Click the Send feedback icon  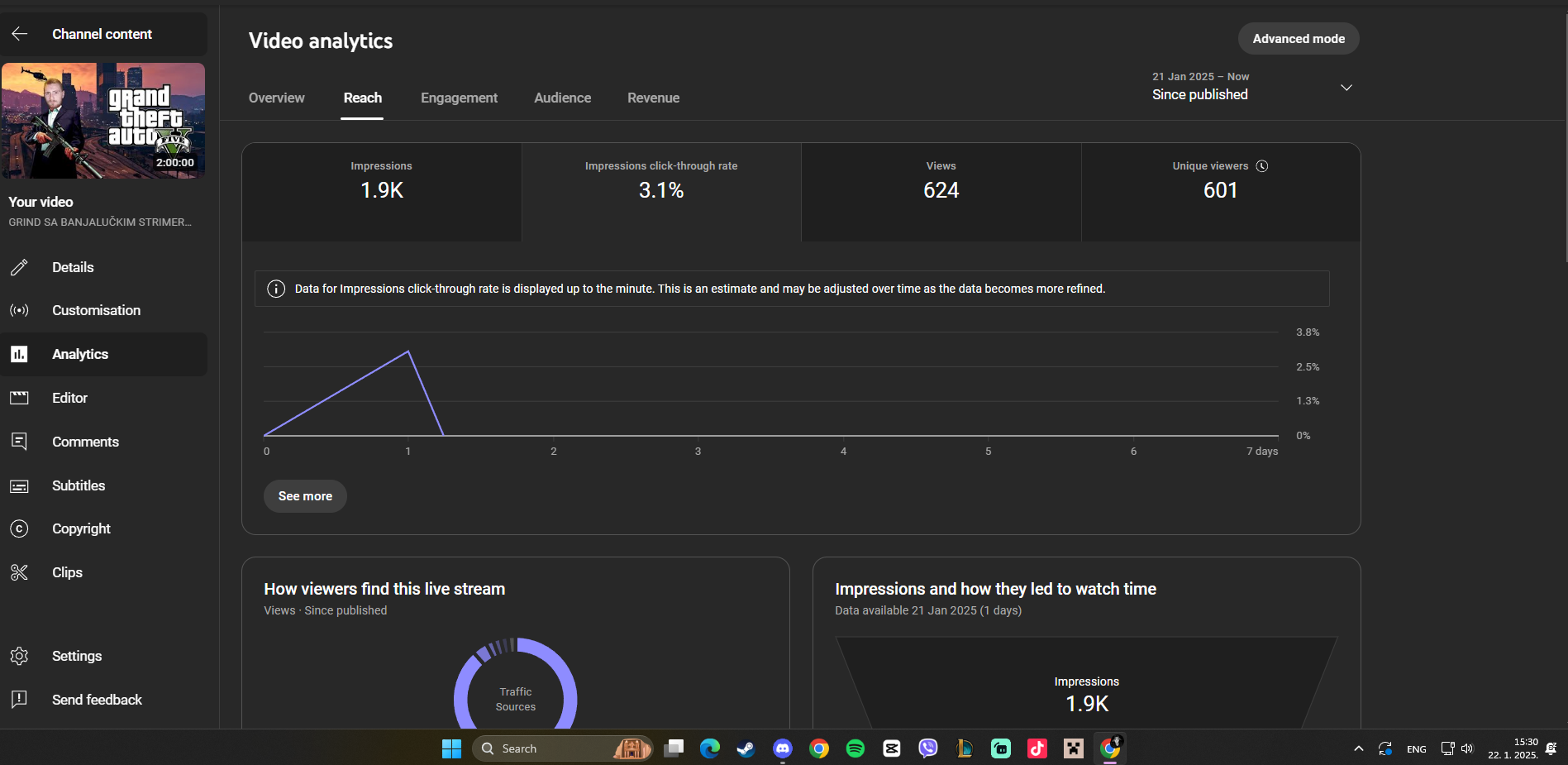pyautogui.click(x=19, y=700)
